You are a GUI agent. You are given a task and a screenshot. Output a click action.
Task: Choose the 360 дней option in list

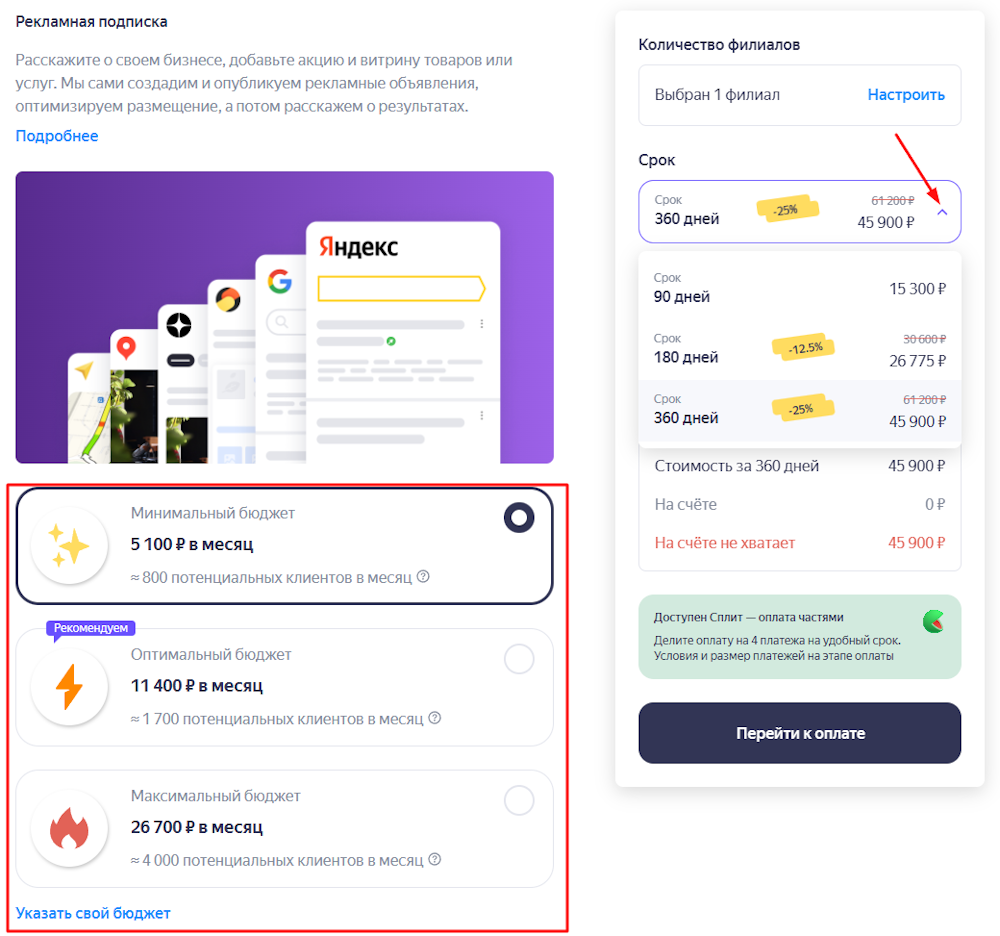(x=799, y=410)
